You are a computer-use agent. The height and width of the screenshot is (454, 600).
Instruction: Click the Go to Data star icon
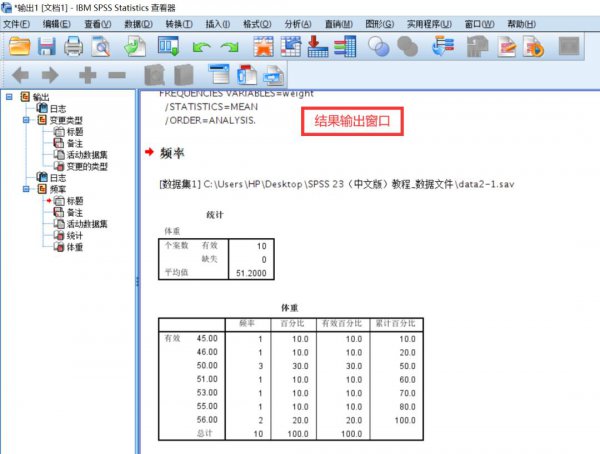point(264,46)
